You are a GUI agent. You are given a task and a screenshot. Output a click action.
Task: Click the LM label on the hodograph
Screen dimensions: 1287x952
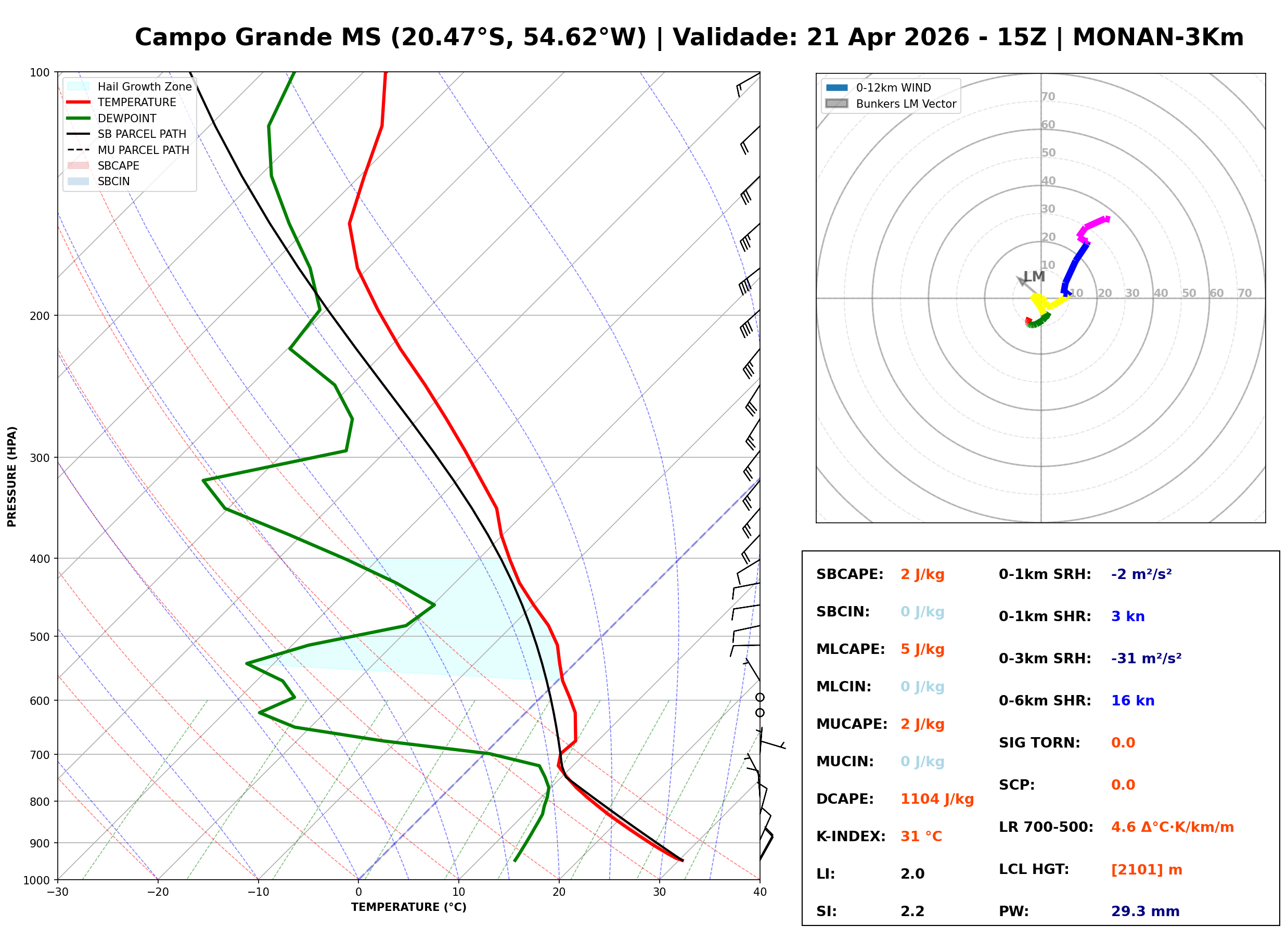(x=1035, y=277)
